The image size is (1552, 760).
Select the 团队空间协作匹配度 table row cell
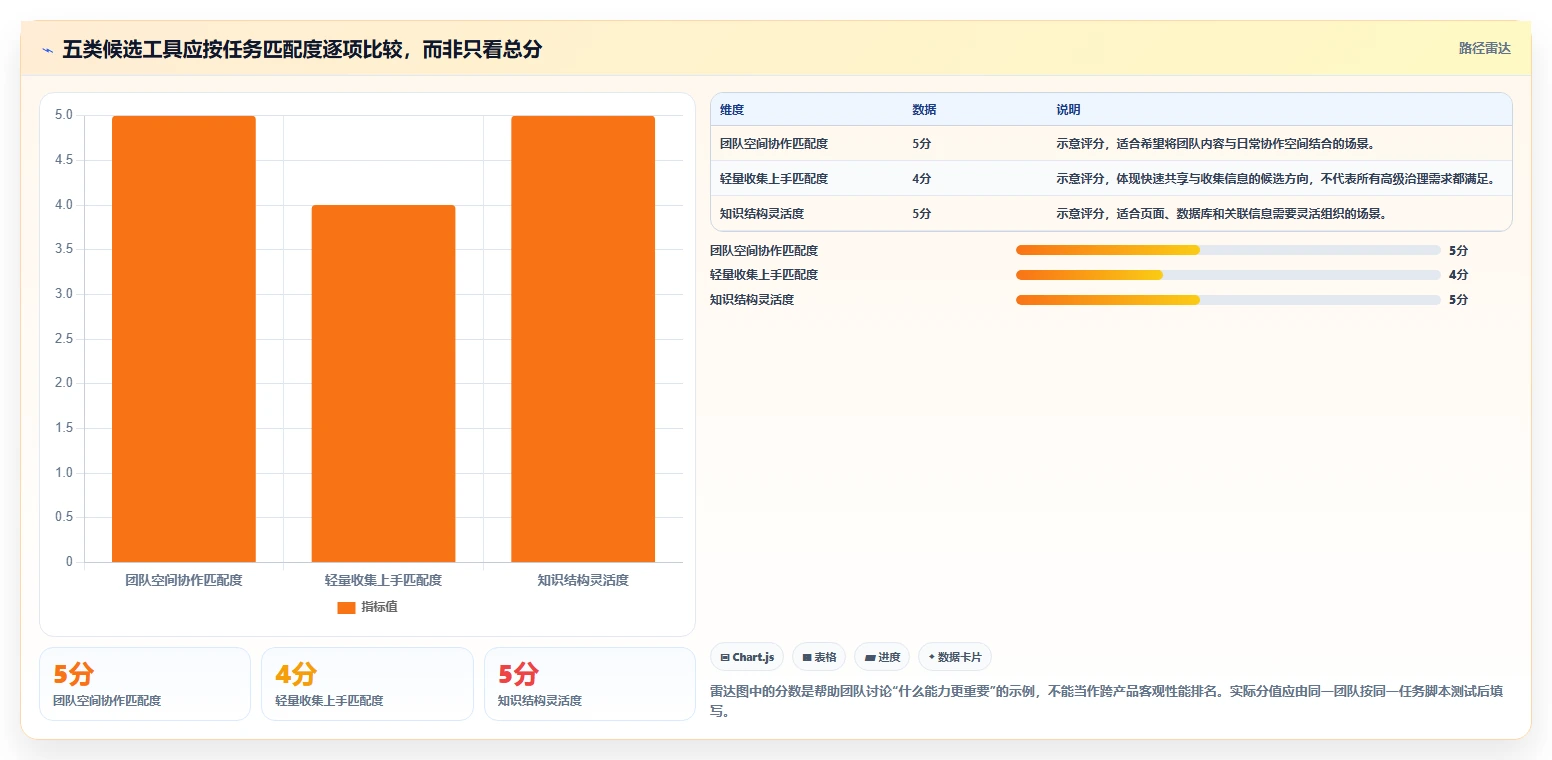coord(774,143)
